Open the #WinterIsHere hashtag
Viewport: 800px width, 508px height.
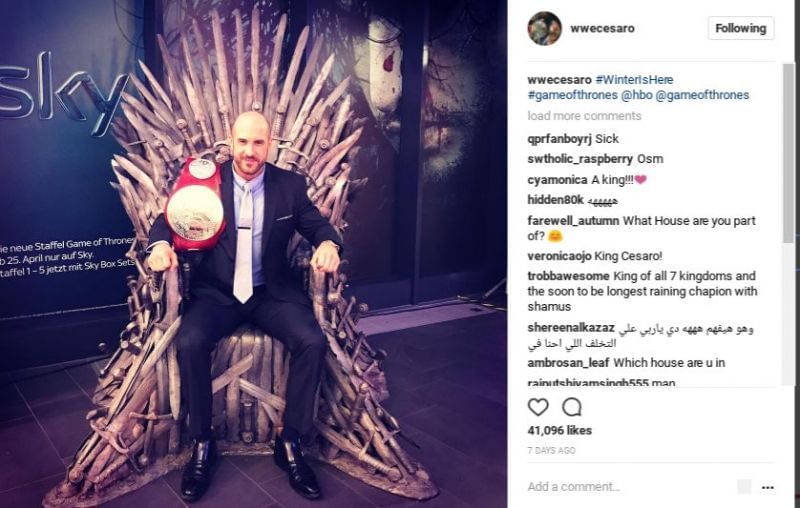634,80
